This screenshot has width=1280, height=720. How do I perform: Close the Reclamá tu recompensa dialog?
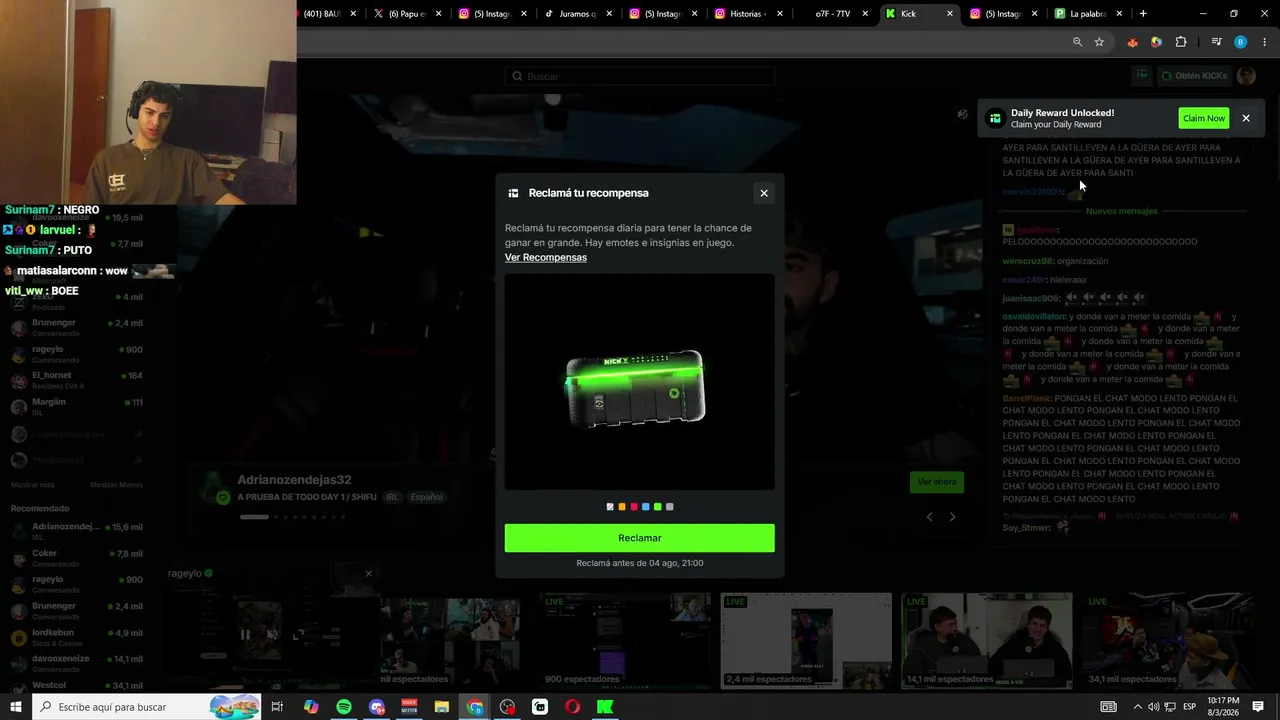click(x=764, y=193)
